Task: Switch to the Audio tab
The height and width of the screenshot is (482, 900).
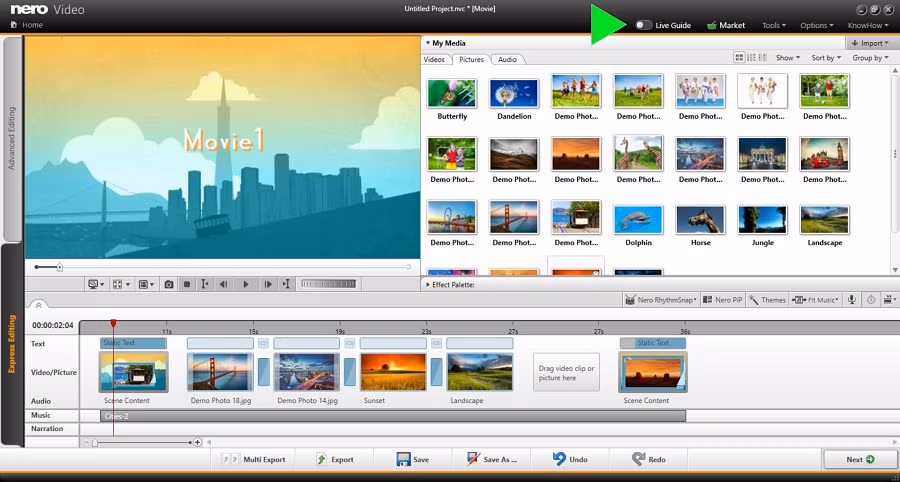Action: pyautogui.click(x=507, y=60)
